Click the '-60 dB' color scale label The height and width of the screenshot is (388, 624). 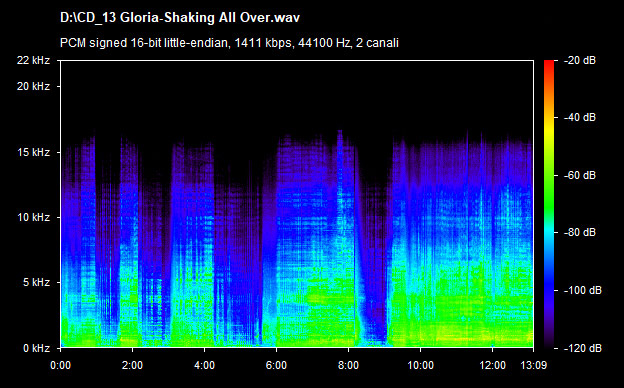580,175
